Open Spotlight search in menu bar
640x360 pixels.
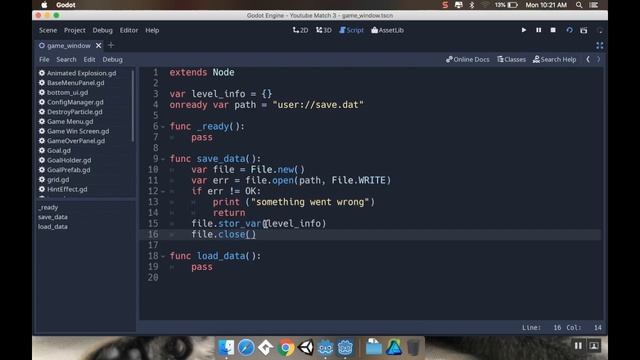click(579, 5)
